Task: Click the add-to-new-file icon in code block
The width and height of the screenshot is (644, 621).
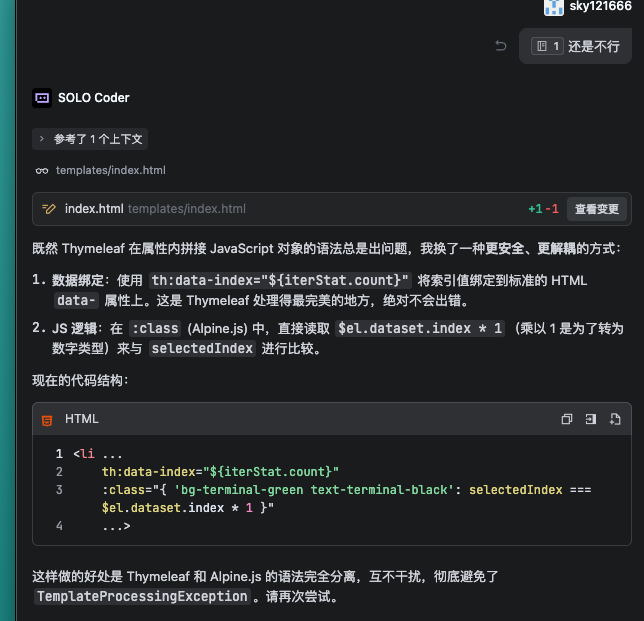Action: point(615,419)
